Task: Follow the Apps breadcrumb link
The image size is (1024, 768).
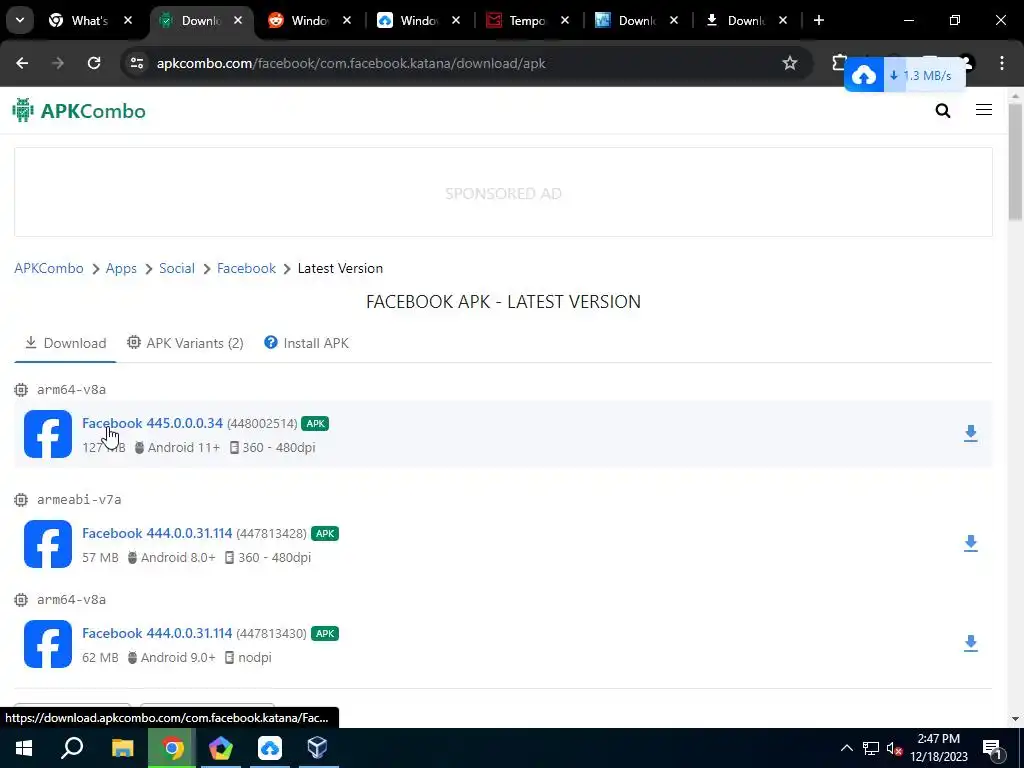Action: (121, 268)
